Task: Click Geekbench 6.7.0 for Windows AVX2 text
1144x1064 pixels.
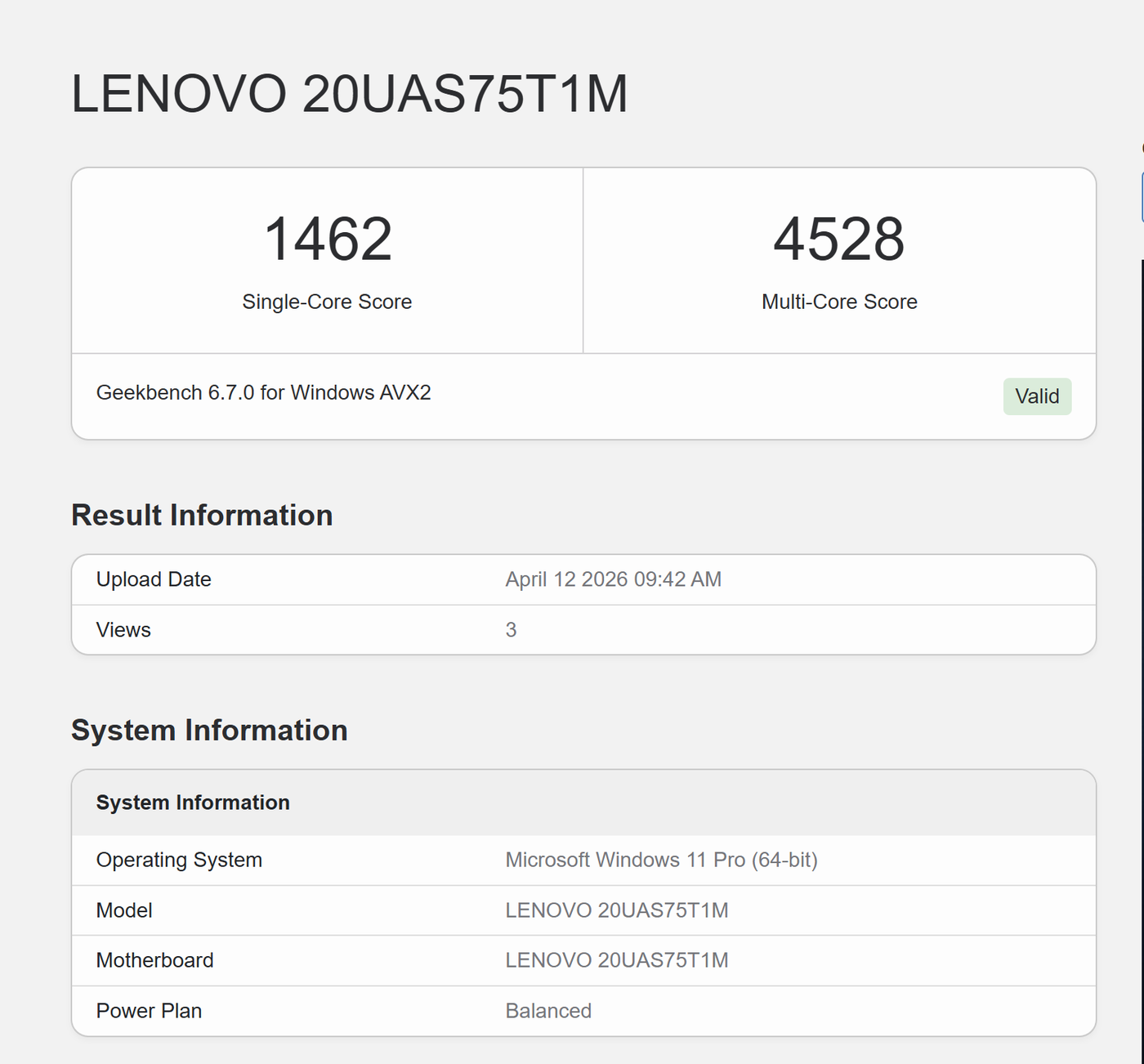Action: point(263,392)
